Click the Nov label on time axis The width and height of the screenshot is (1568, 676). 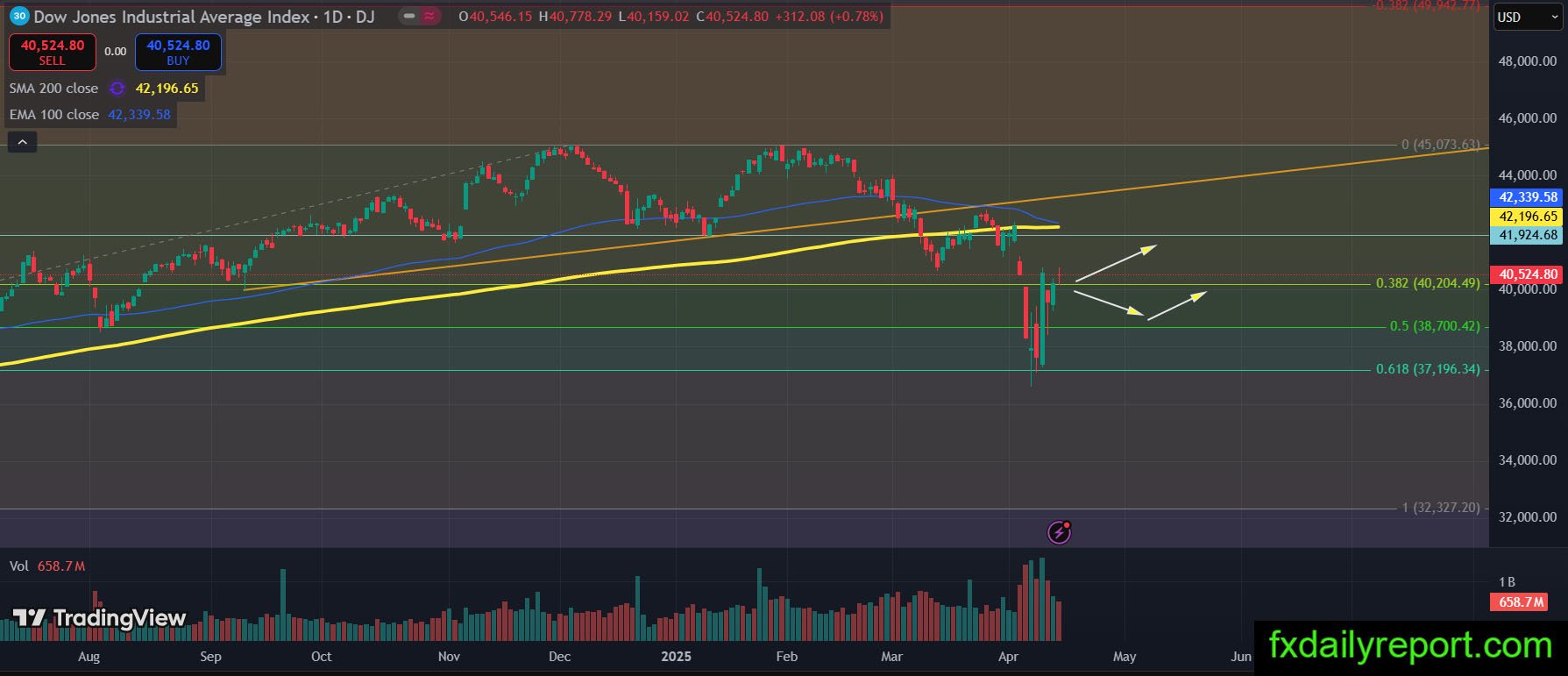pyautogui.click(x=449, y=657)
